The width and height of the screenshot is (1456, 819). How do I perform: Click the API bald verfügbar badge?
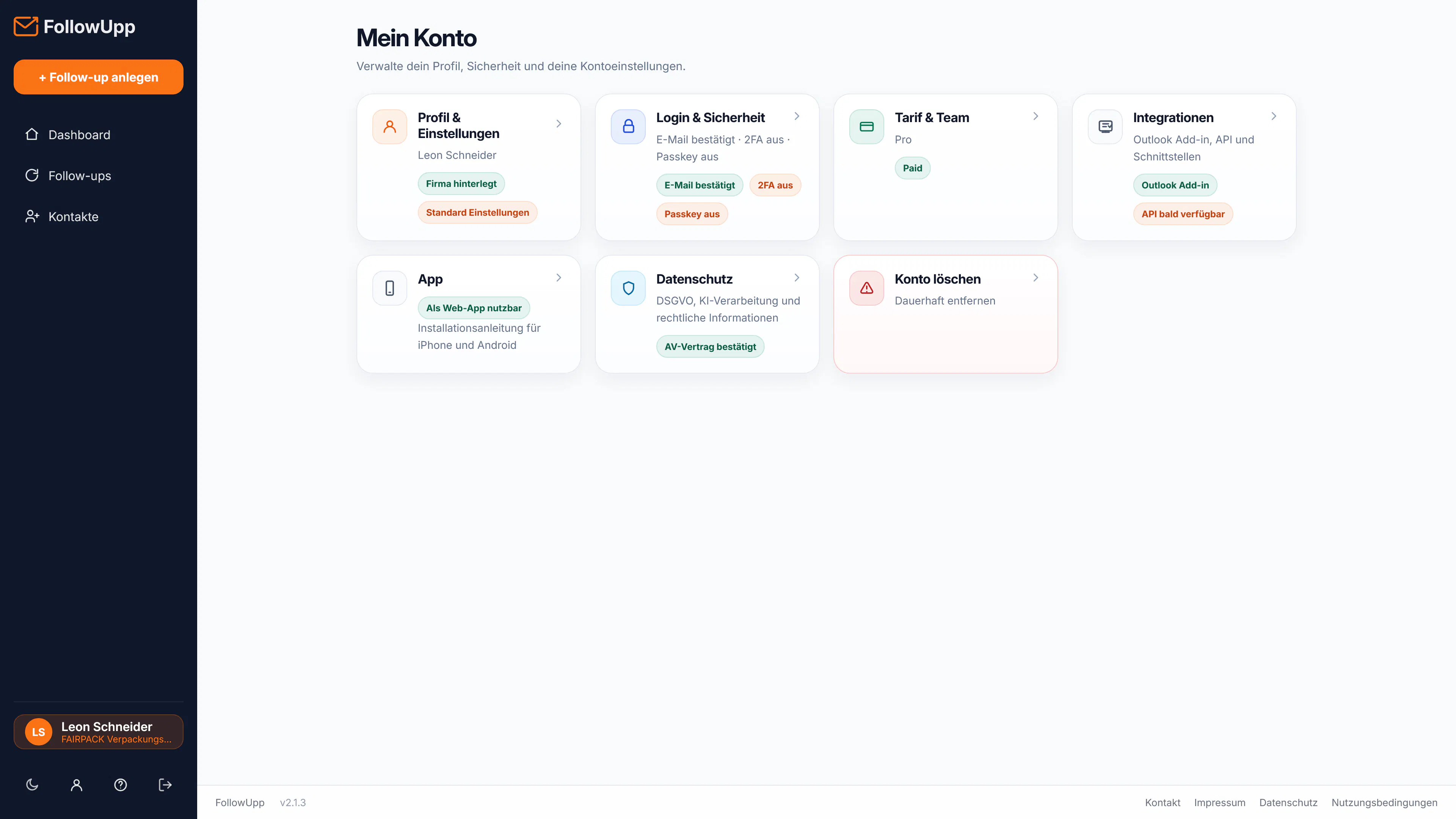tap(1183, 214)
